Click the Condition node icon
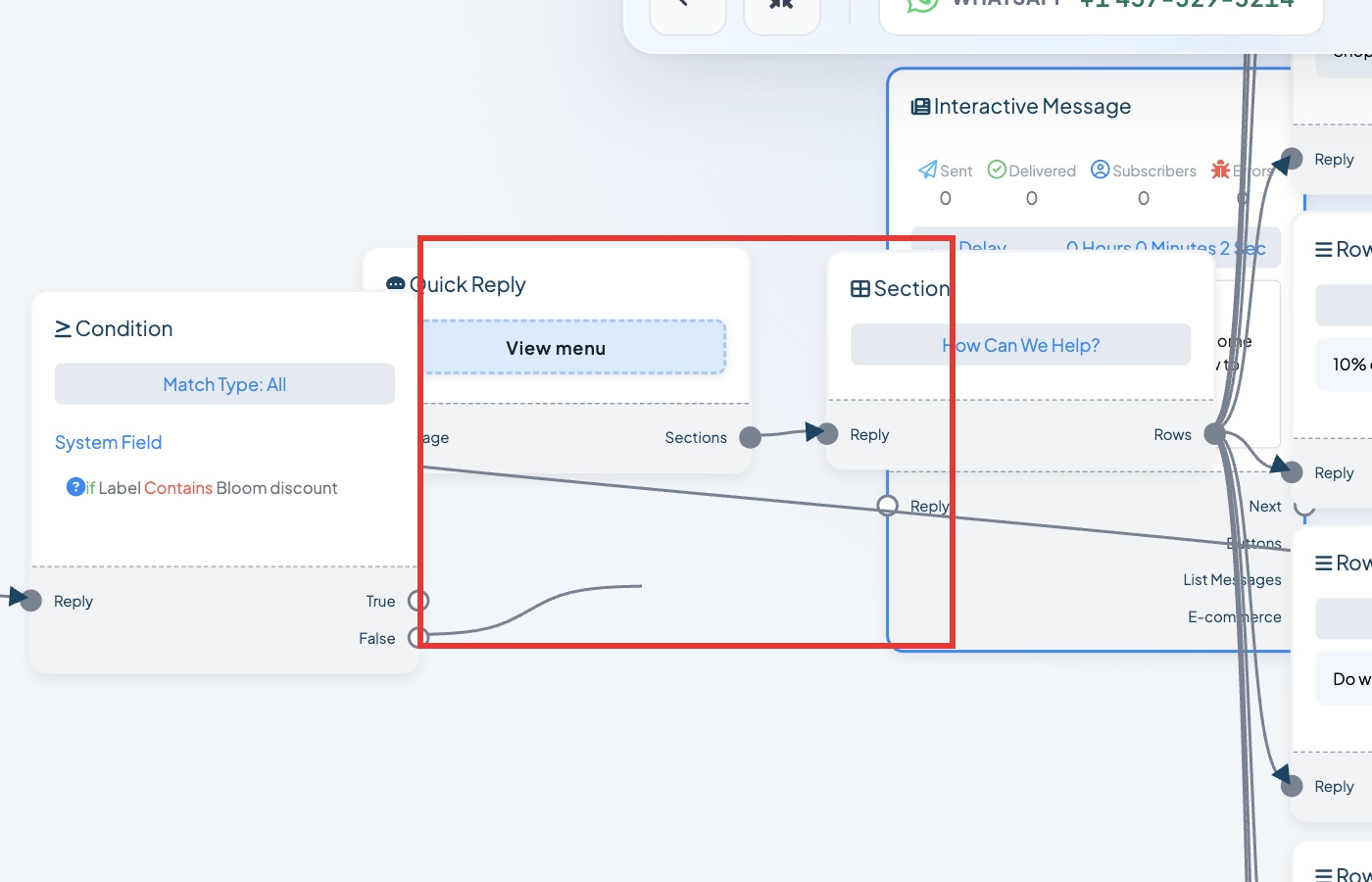This screenshot has height=882, width=1372. pyautogui.click(x=63, y=328)
